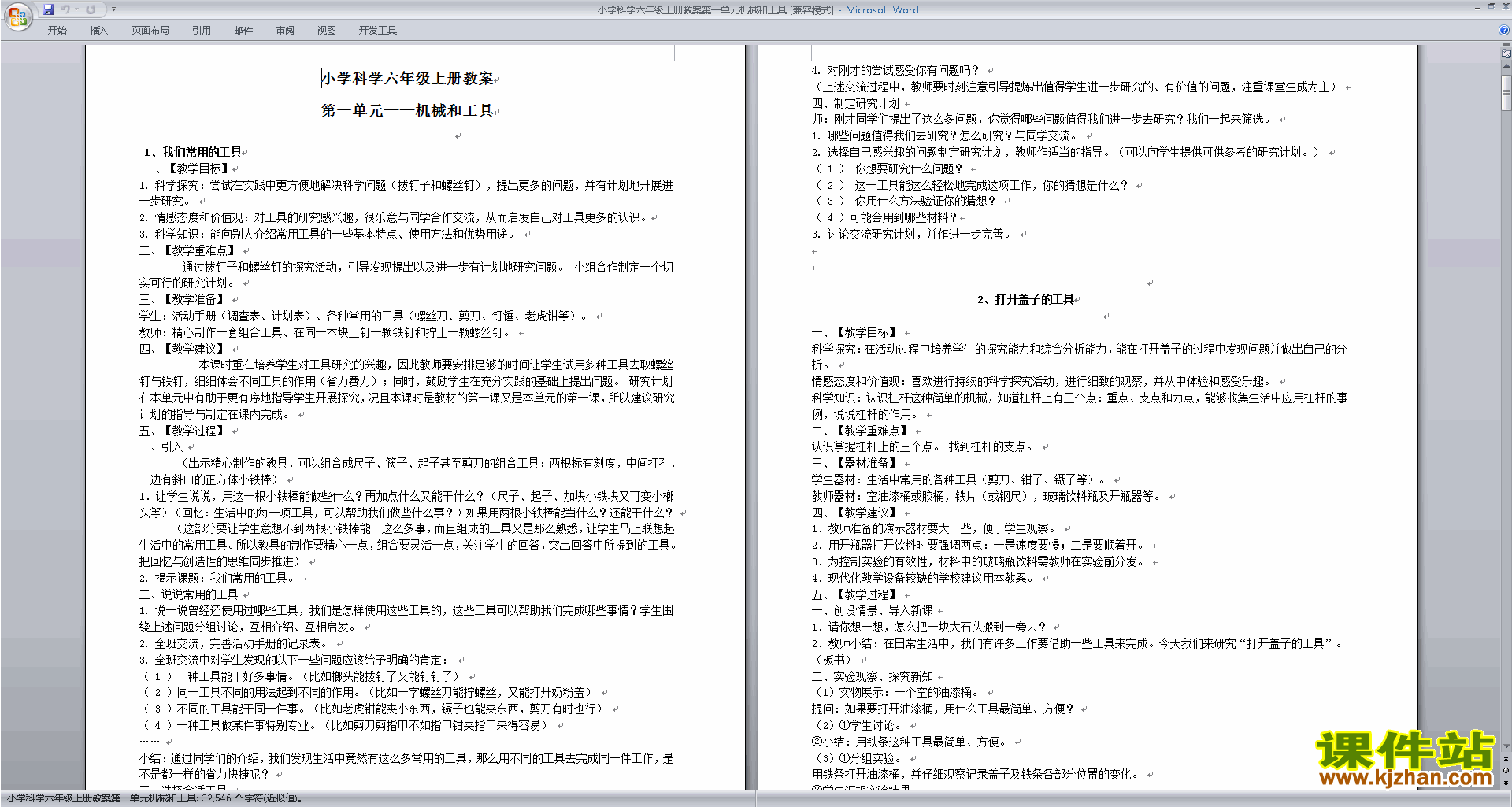Click the line 四、制定研究计划
1512x807 pixels.
point(855,103)
